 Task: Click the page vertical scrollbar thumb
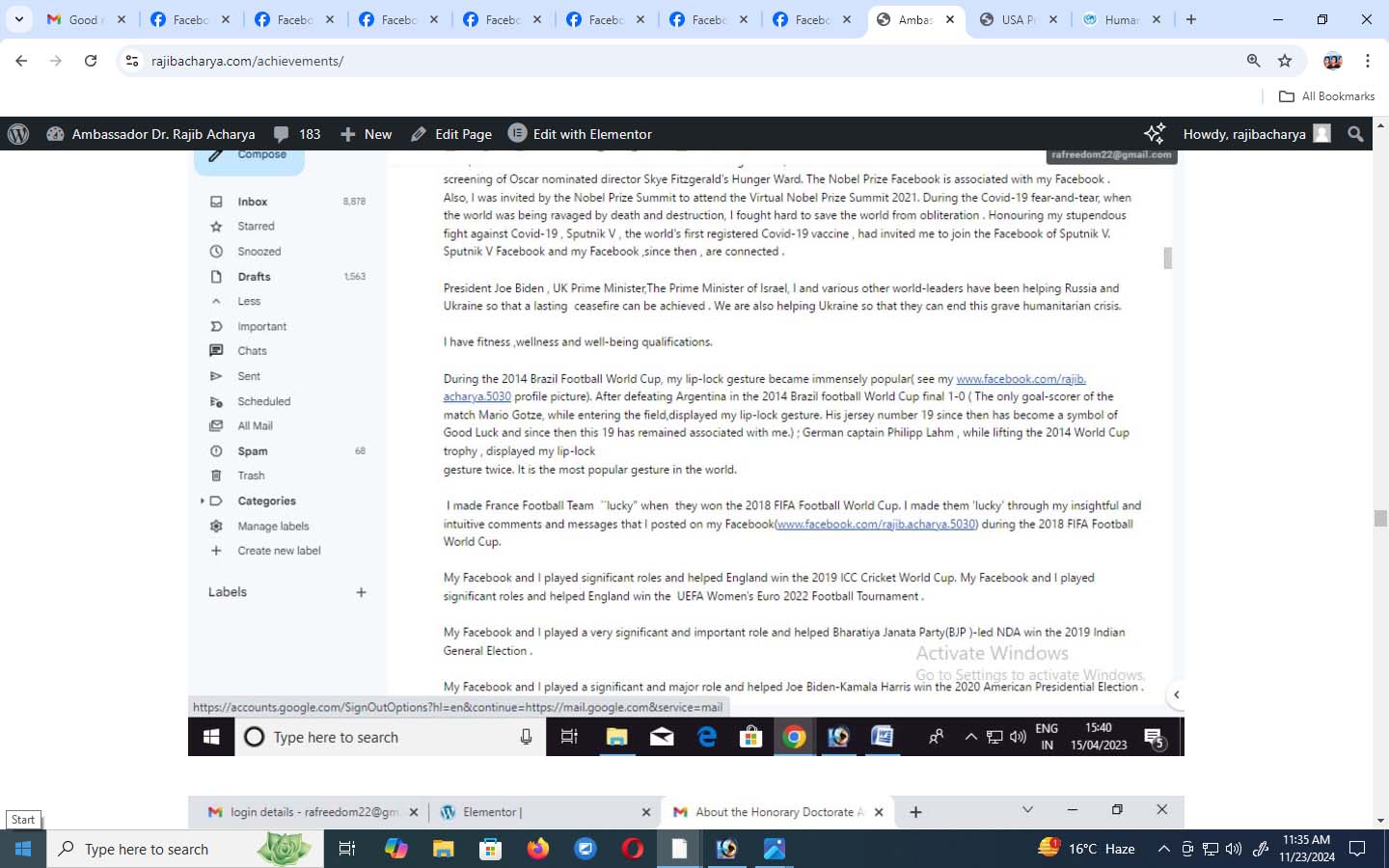tap(1380, 518)
